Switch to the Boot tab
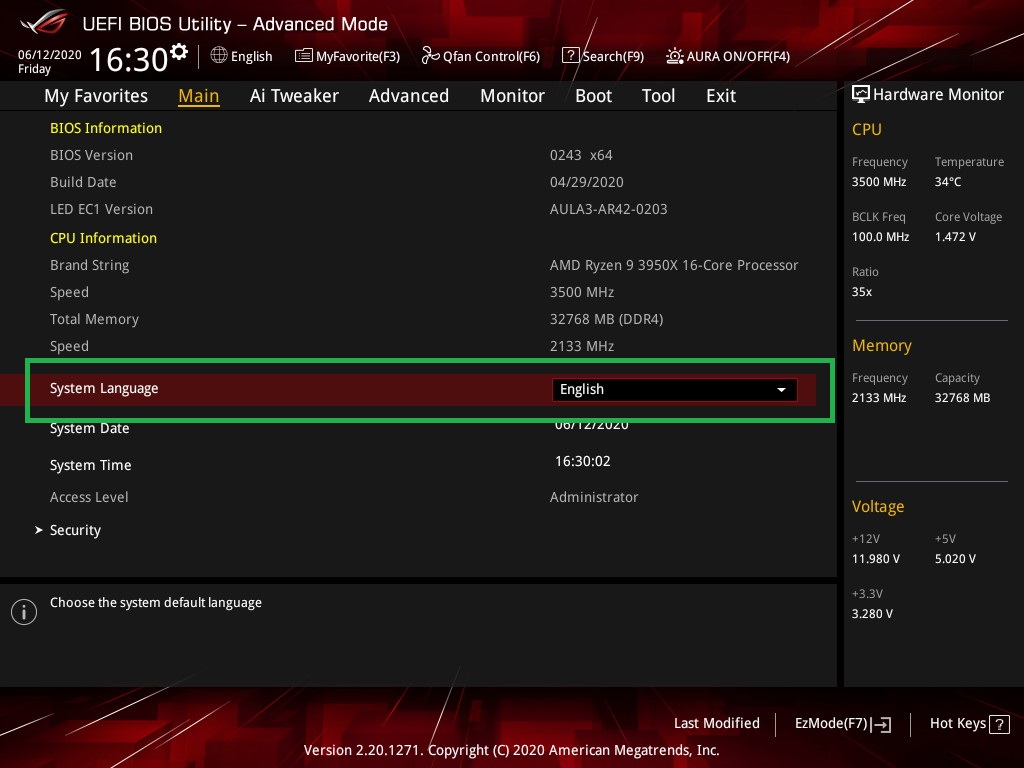This screenshot has height=768, width=1024. [593, 96]
